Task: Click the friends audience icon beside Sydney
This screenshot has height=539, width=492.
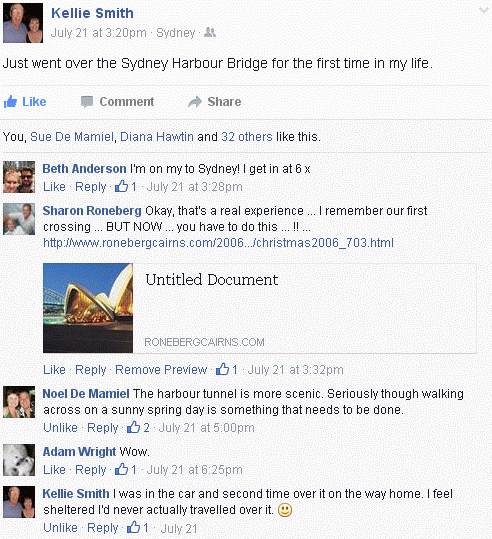Action: click(x=210, y=33)
